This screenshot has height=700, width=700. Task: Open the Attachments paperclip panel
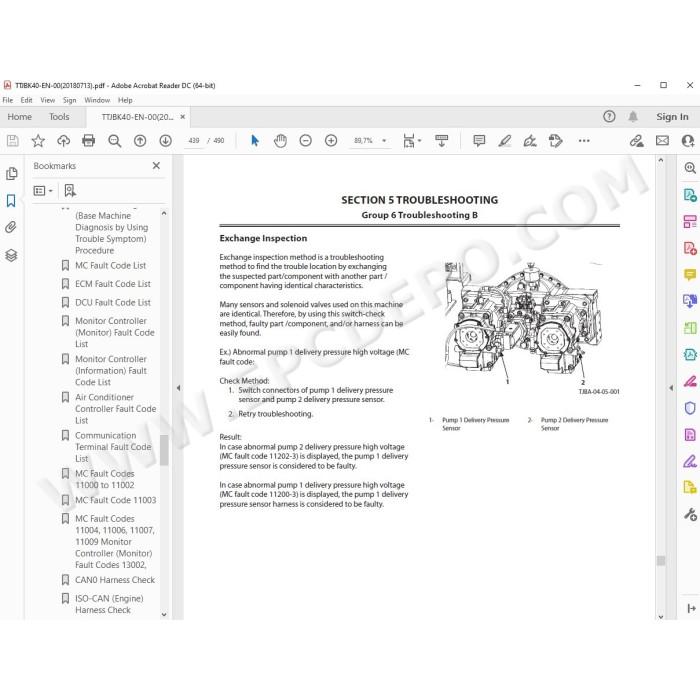11,227
